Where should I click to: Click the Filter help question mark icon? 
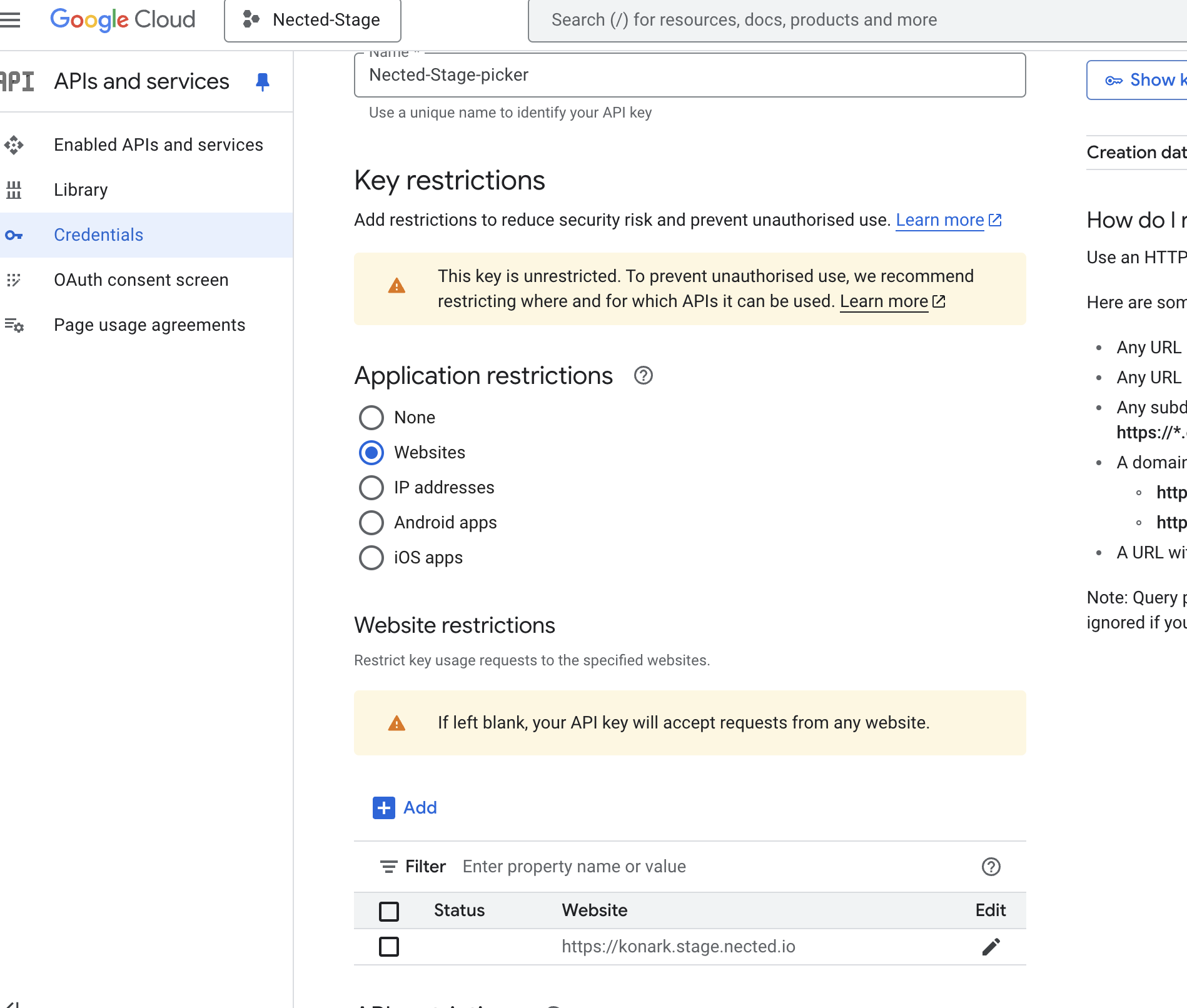[991, 867]
